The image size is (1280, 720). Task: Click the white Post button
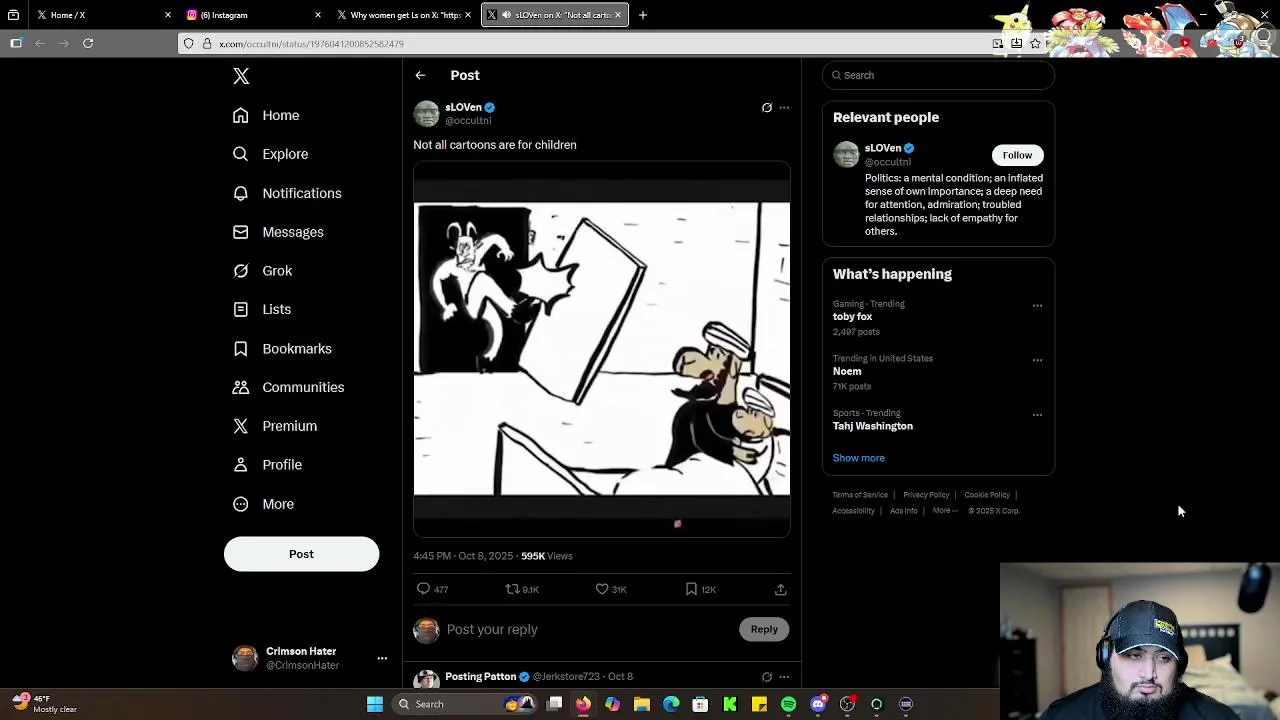pyautogui.click(x=301, y=554)
